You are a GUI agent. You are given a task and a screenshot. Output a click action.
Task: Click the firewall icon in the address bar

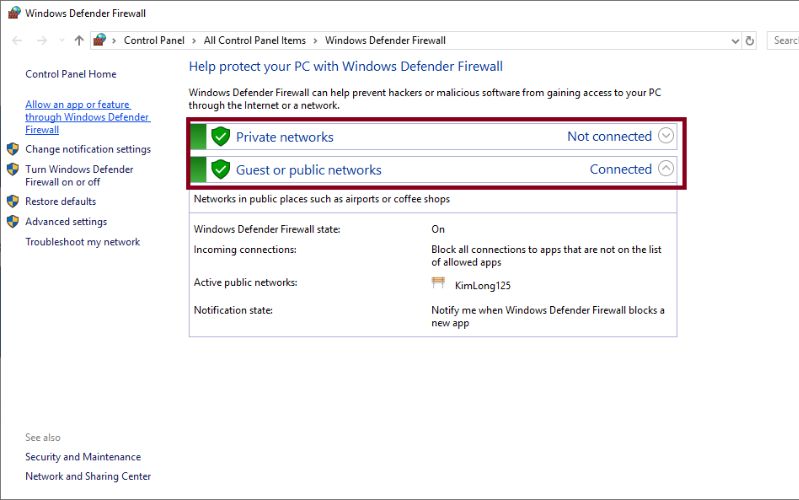click(100, 40)
